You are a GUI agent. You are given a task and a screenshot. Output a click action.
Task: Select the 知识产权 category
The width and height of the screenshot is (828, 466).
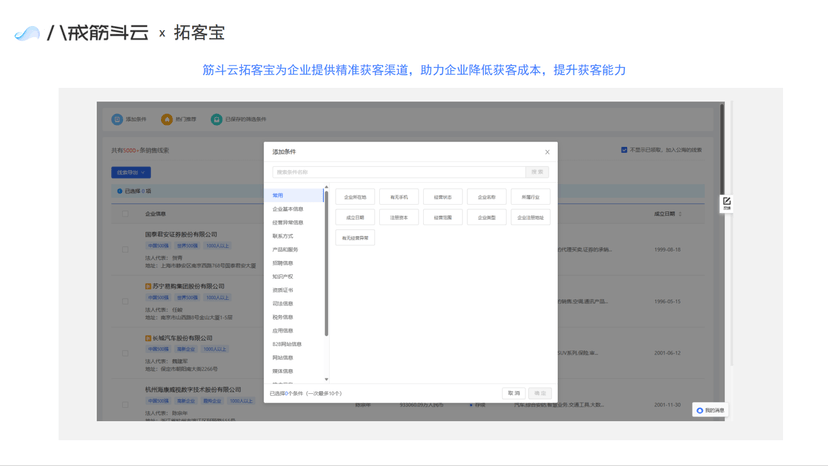click(x=283, y=277)
